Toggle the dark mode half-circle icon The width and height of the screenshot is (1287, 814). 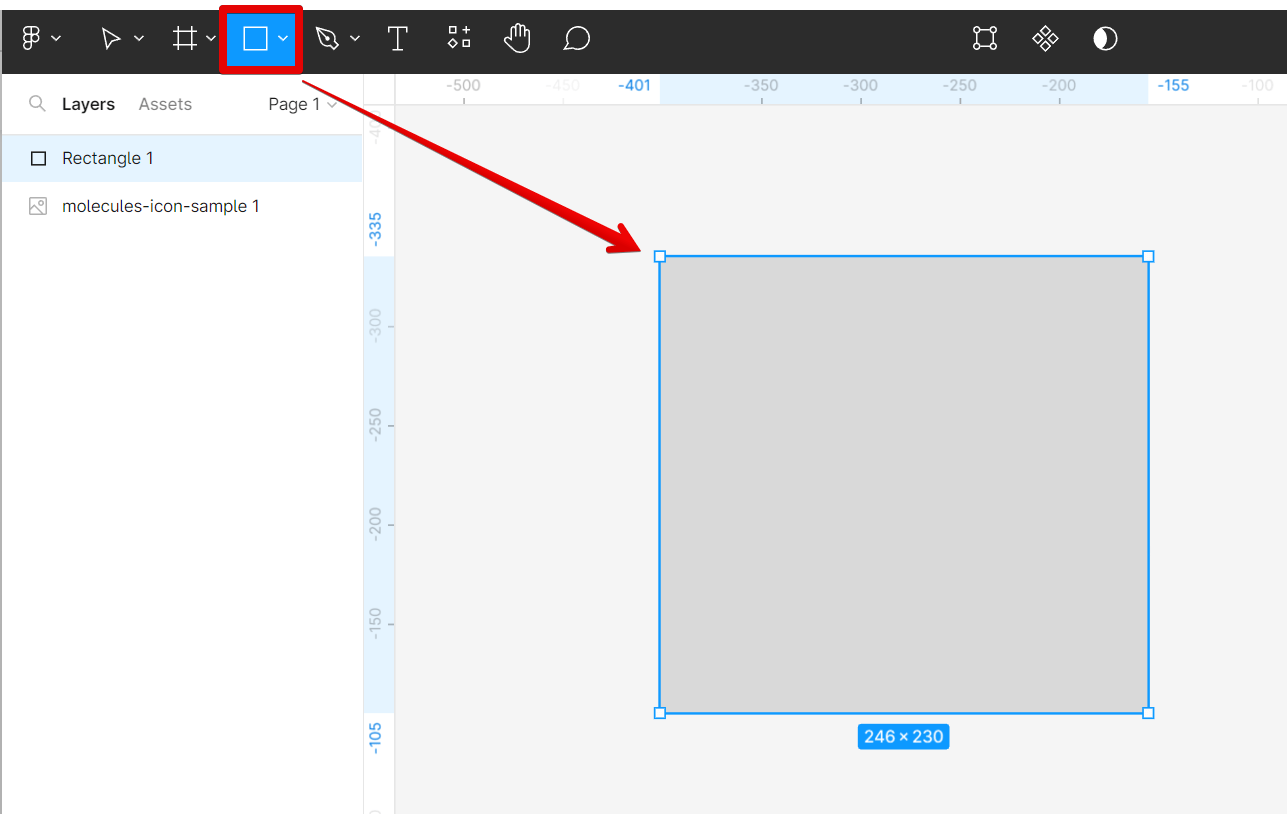pos(1104,38)
